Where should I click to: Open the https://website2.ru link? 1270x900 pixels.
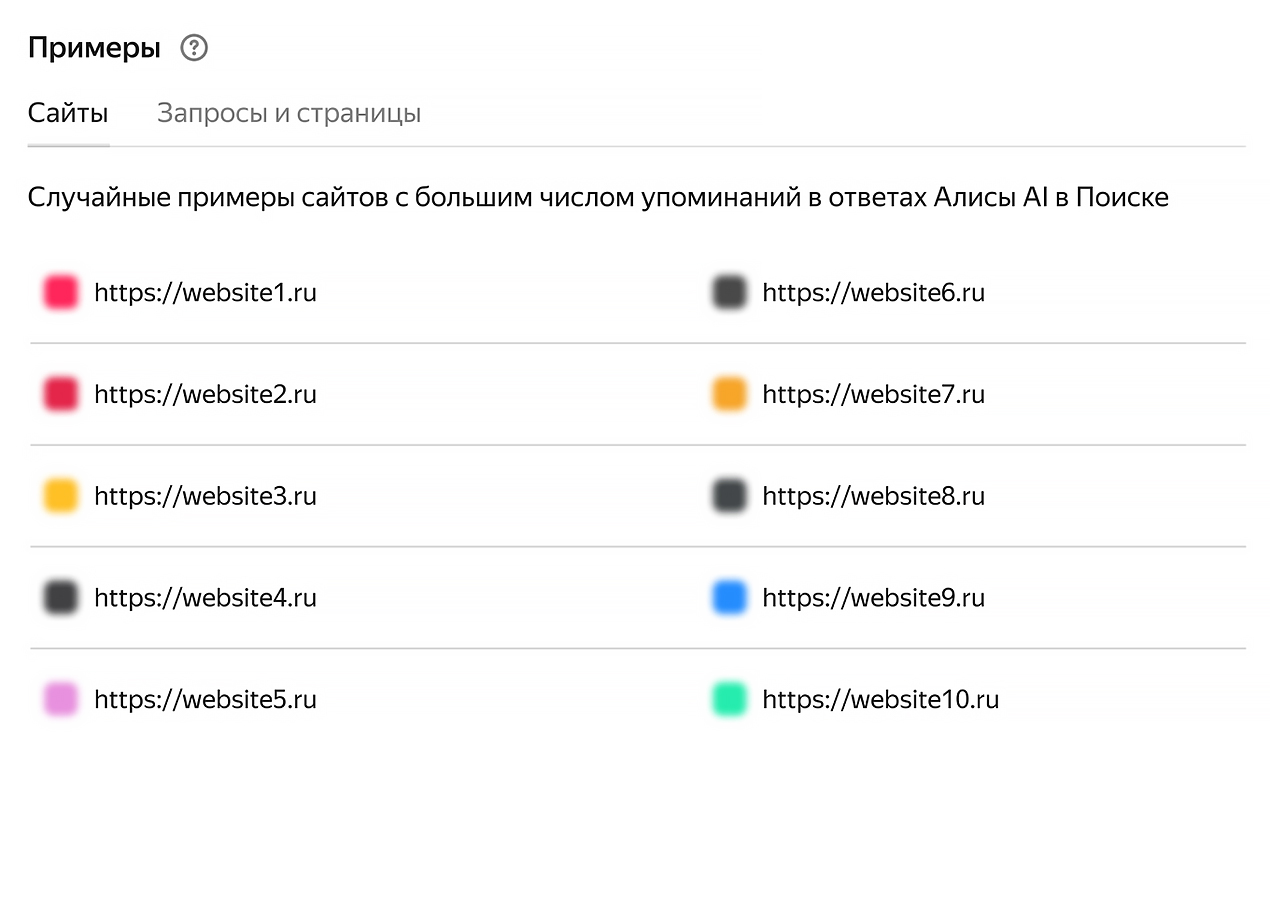[x=205, y=394]
